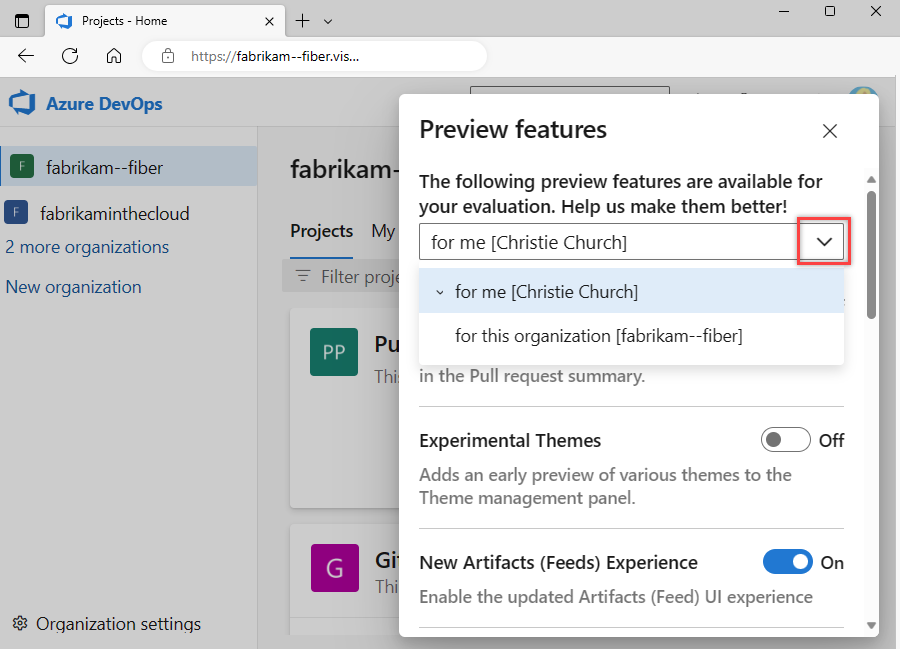Image resolution: width=900 pixels, height=649 pixels.
Task: Enable the Experimental Themes toggle
Action: 785,439
